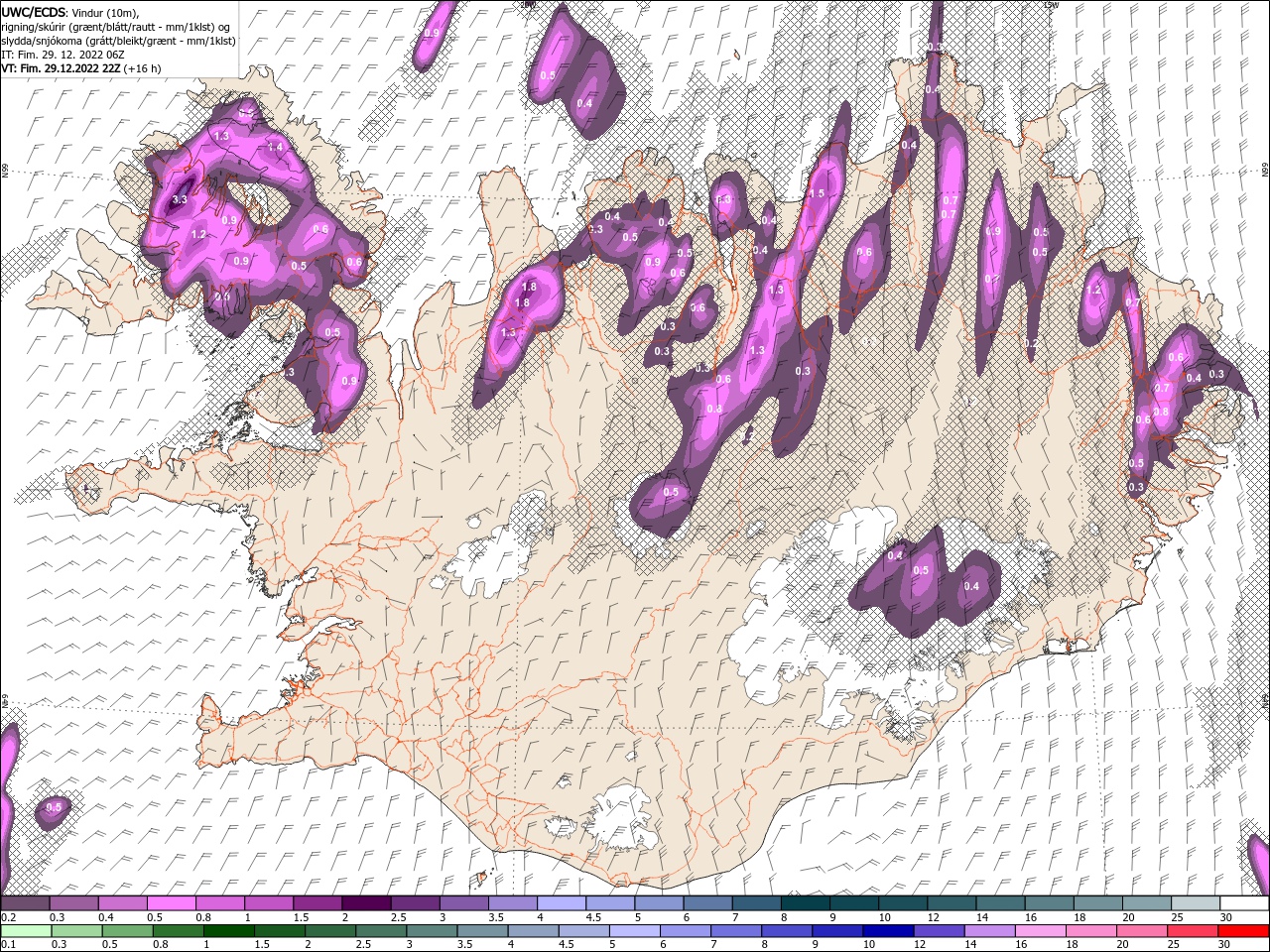
Task: Click the 'IT: Fim. 29. 12. 2022 06Z' line
Action: tap(64, 55)
